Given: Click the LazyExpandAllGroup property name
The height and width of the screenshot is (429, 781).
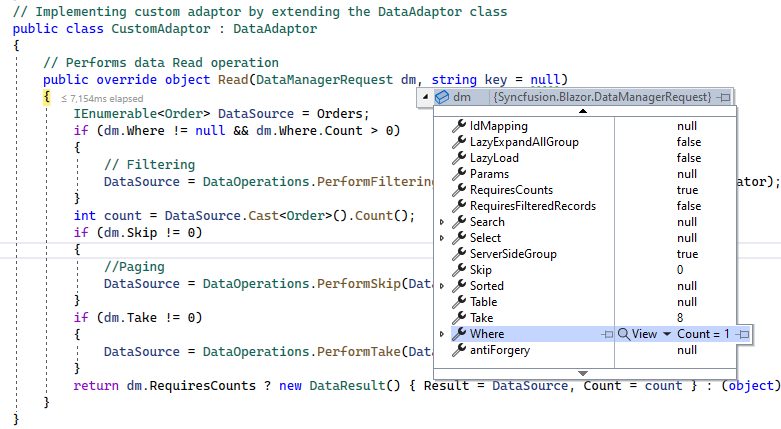Looking at the screenshot, I should click(524, 142).
